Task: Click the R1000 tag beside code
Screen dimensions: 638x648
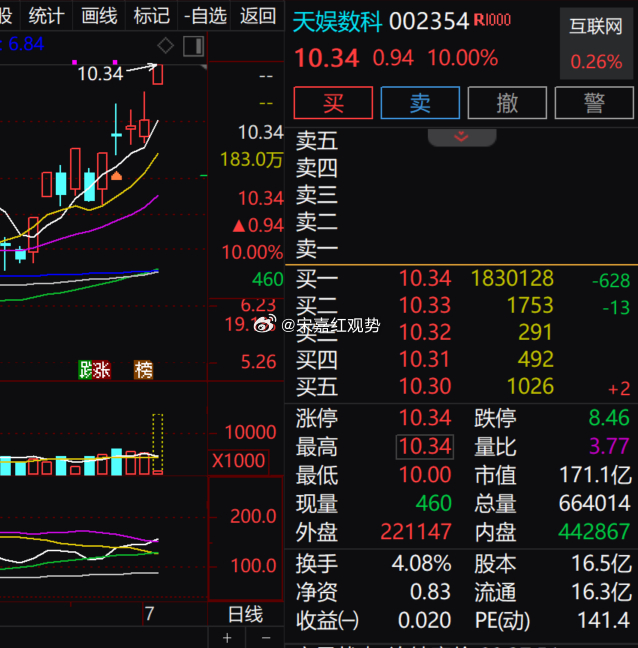Action: tap(492, 20)
